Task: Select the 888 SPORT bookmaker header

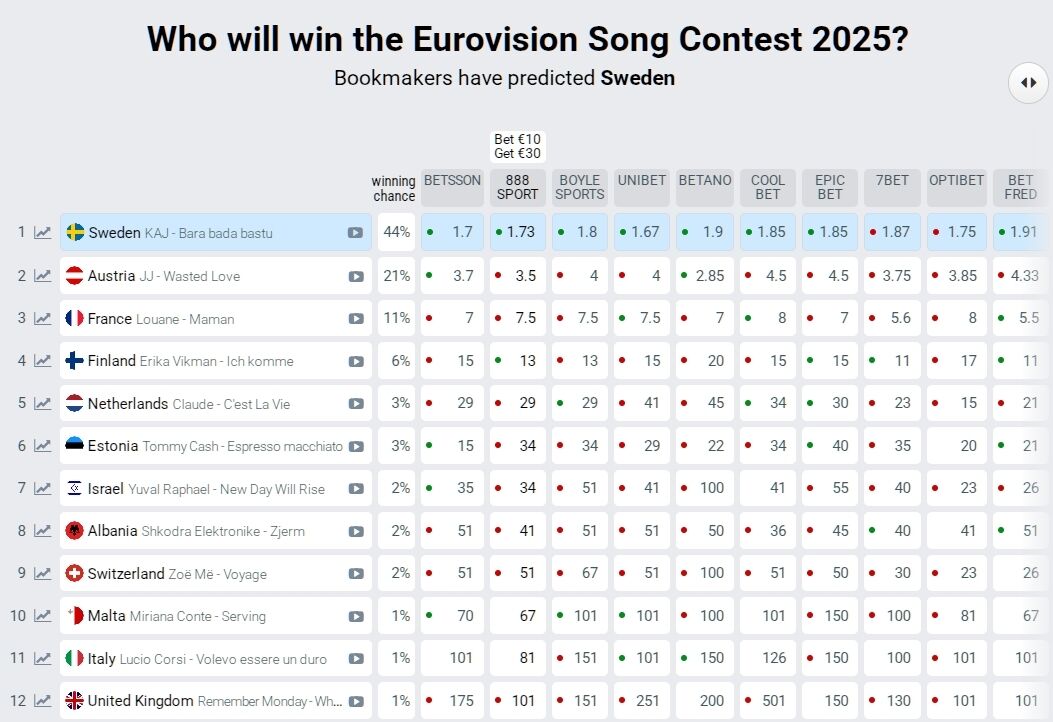Action: (x=517, y=187)
